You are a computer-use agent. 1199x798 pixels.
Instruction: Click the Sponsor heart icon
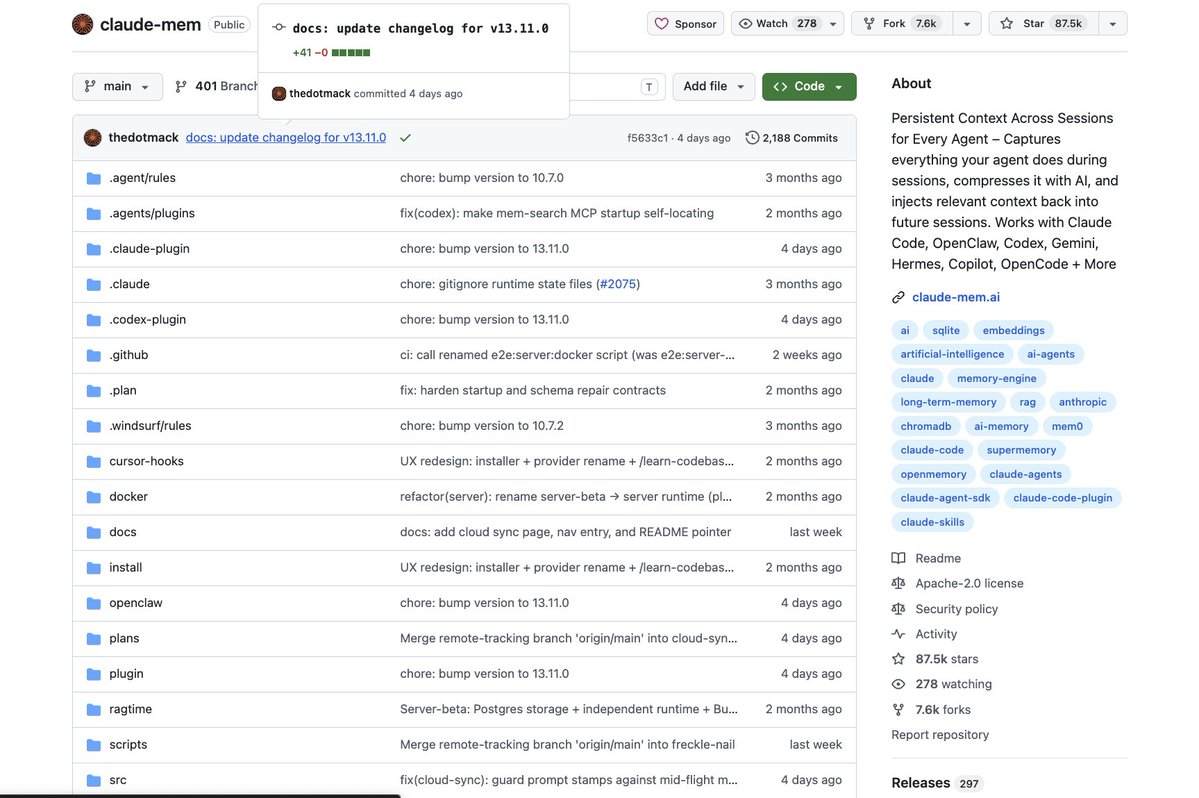[x=662, y=24]
